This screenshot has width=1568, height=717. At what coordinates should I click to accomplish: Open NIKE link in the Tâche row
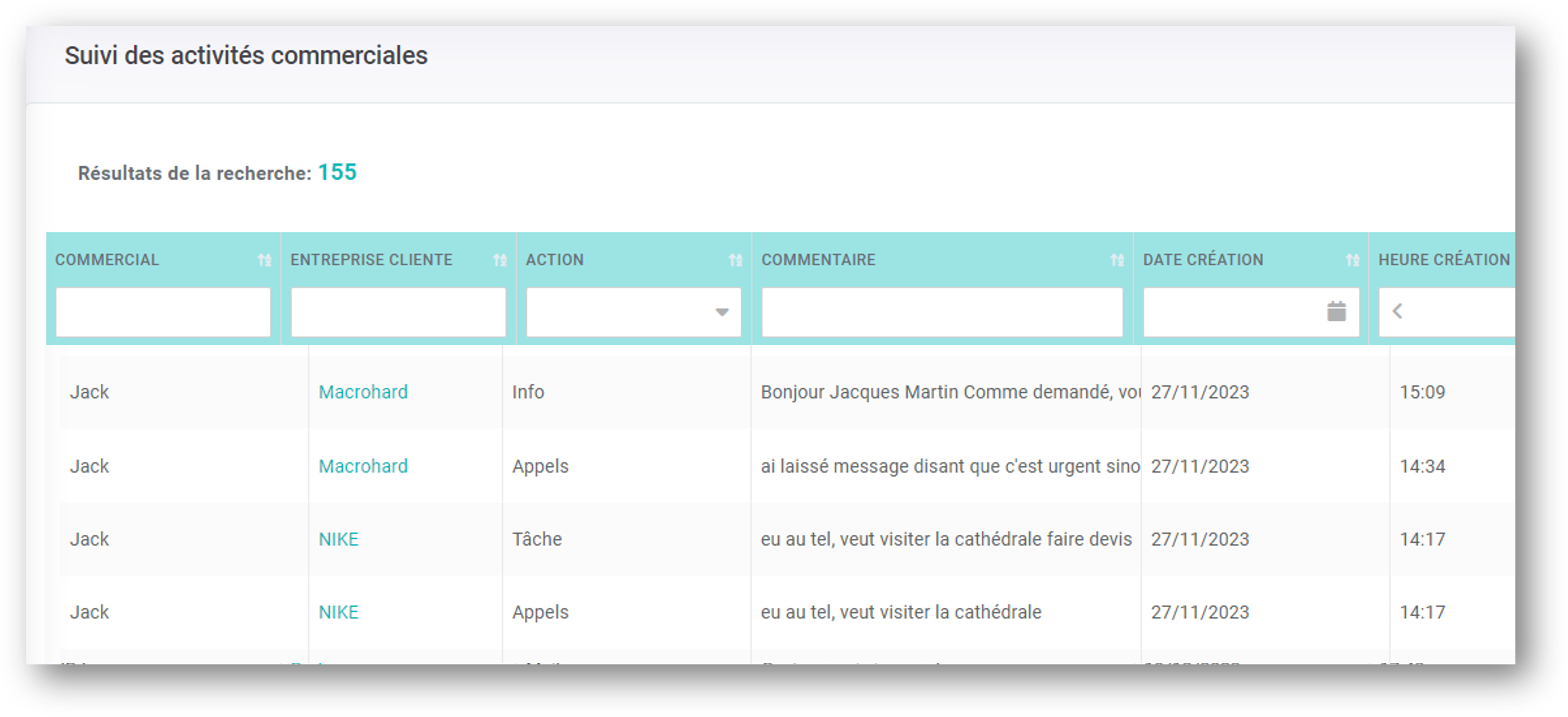[x=339, y=539]
